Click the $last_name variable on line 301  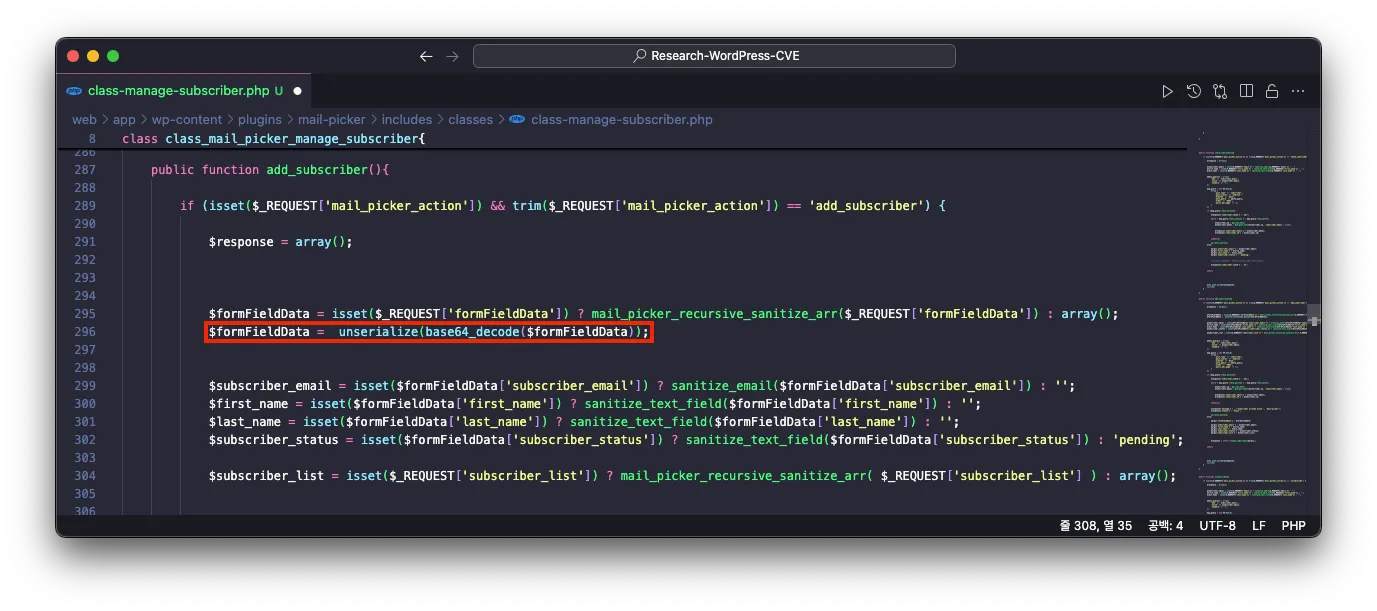coord(245,422)
